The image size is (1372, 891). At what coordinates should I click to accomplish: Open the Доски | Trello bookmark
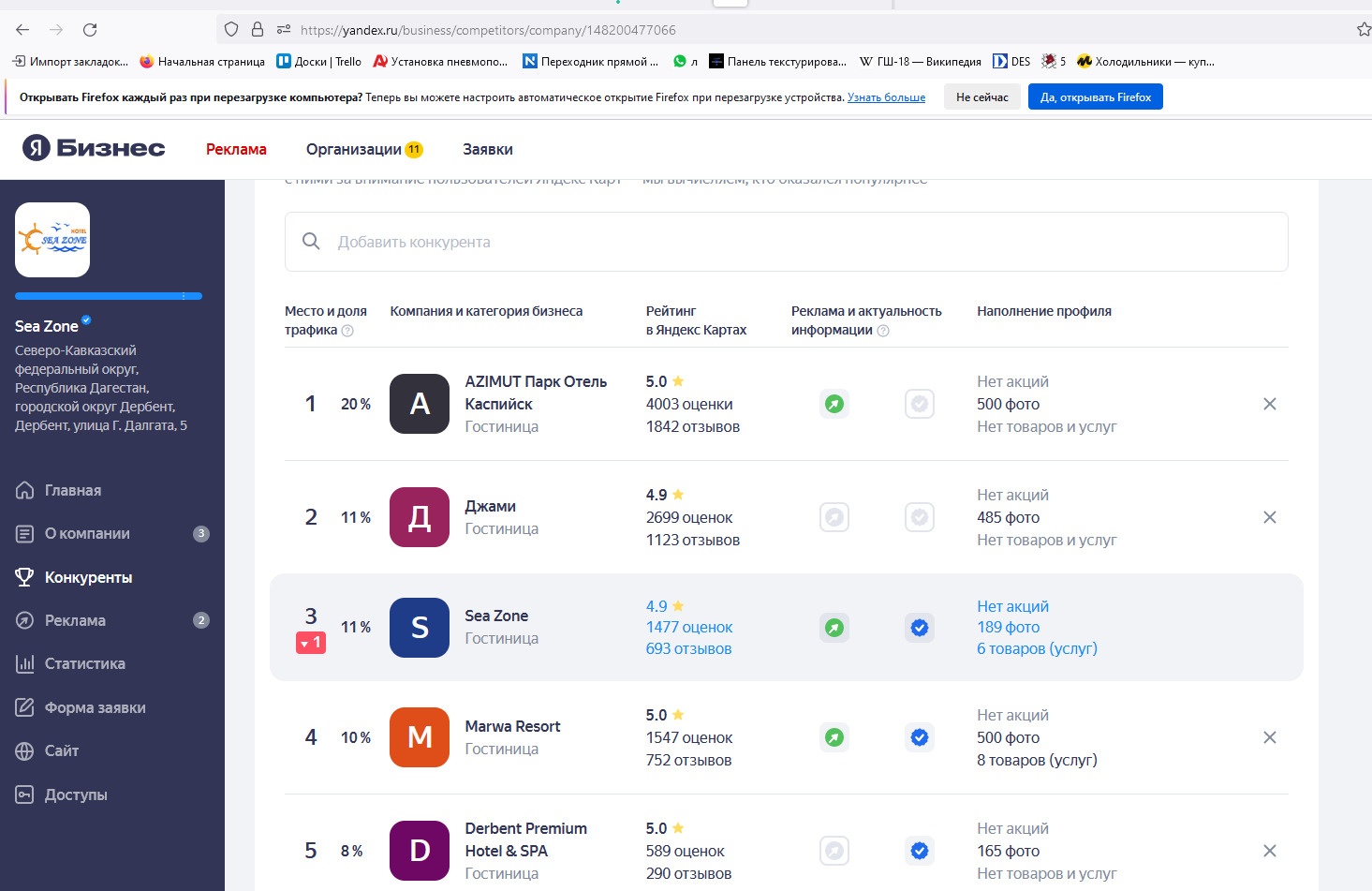pos(318,62)
